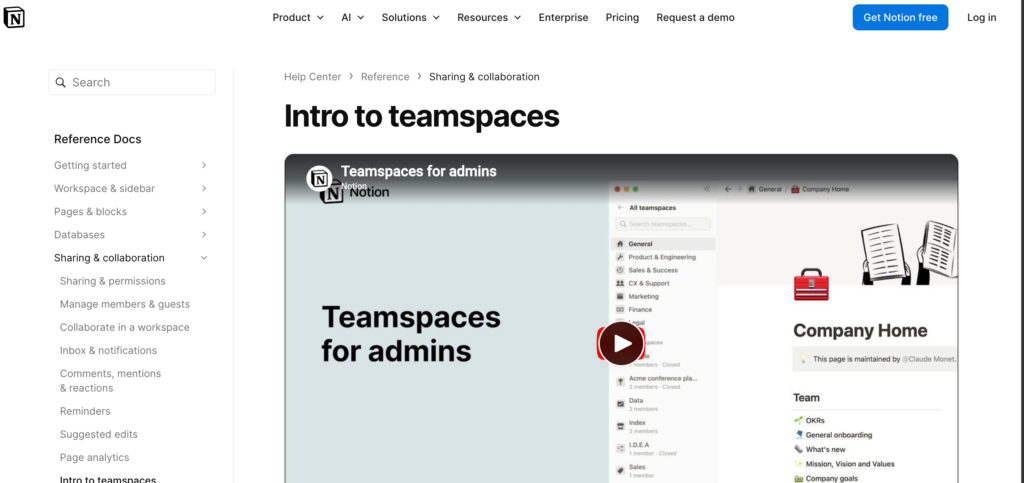Screen dimensions: 1024x483
Task: Open the Help Center breadcrumb link
Action: pyautogui.click(x=312, y=76)
